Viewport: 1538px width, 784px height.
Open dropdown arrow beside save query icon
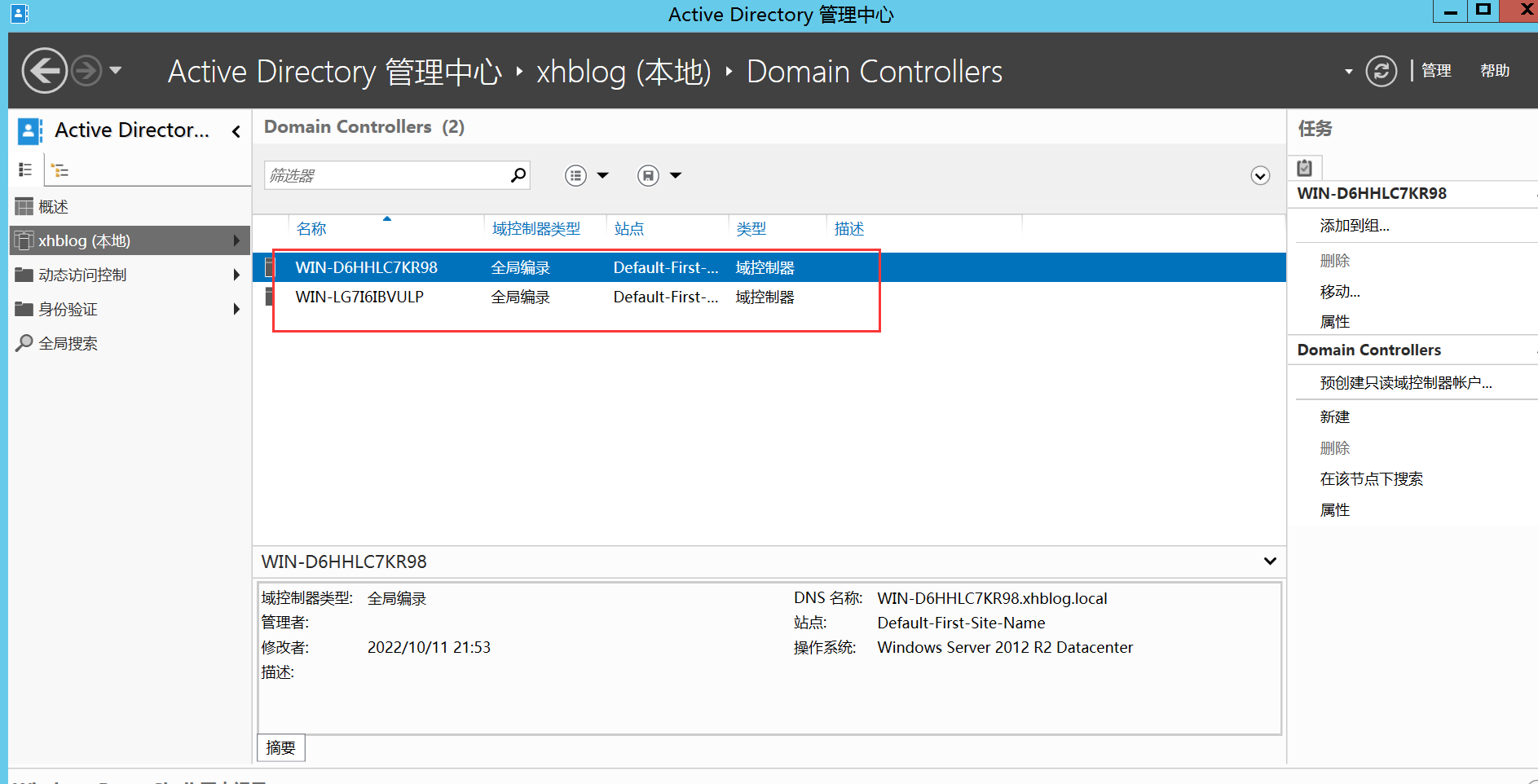676,175
